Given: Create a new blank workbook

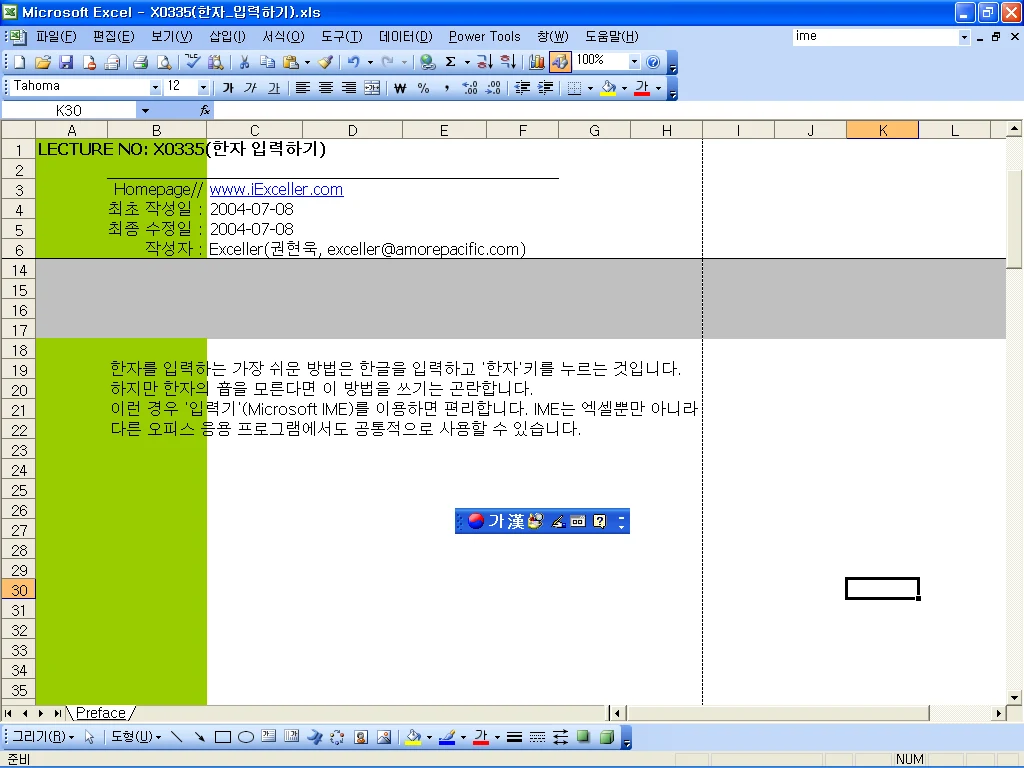Looking at the screenshot, I should tap(20, 62).
